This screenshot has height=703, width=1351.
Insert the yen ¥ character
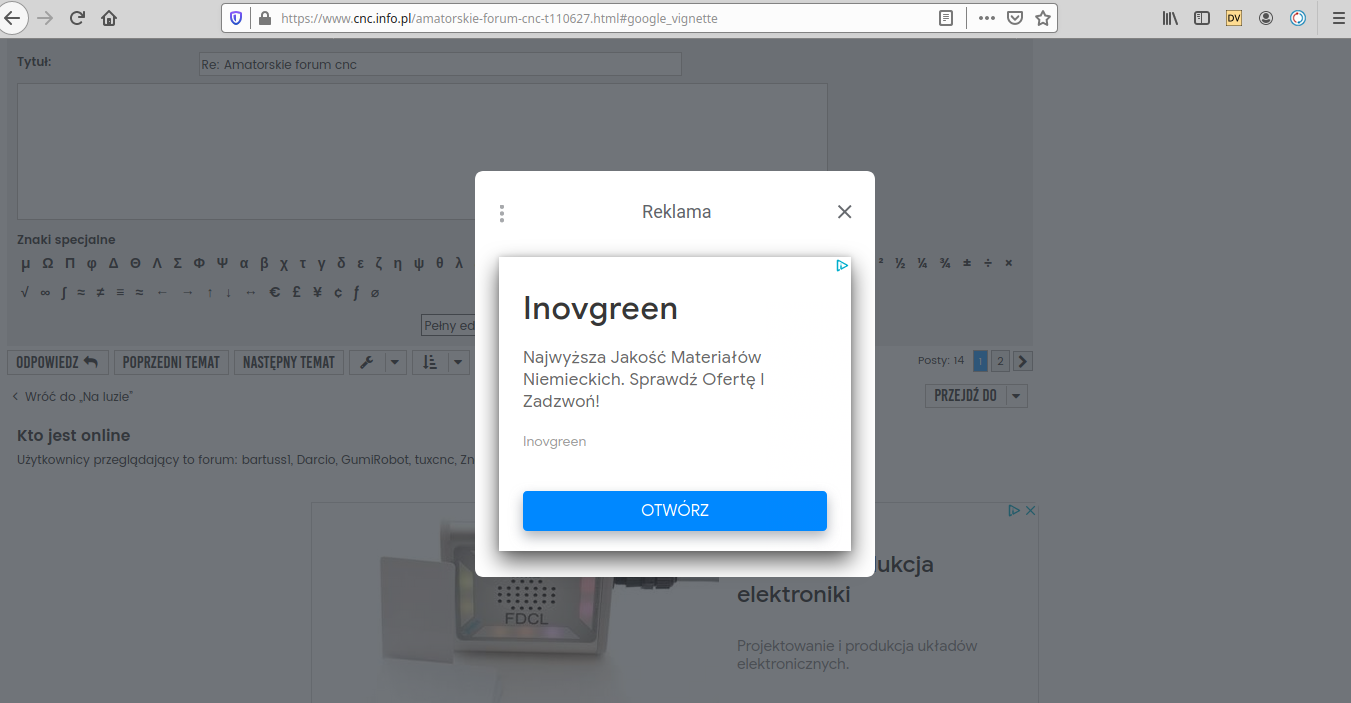coord(317,293)
